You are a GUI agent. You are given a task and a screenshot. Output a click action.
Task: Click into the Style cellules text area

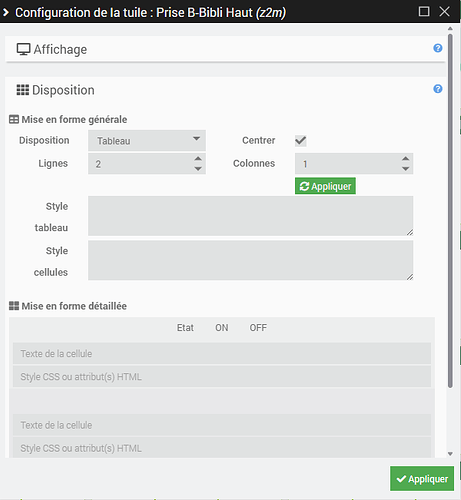pyautogui.click(x=251, y=260)
